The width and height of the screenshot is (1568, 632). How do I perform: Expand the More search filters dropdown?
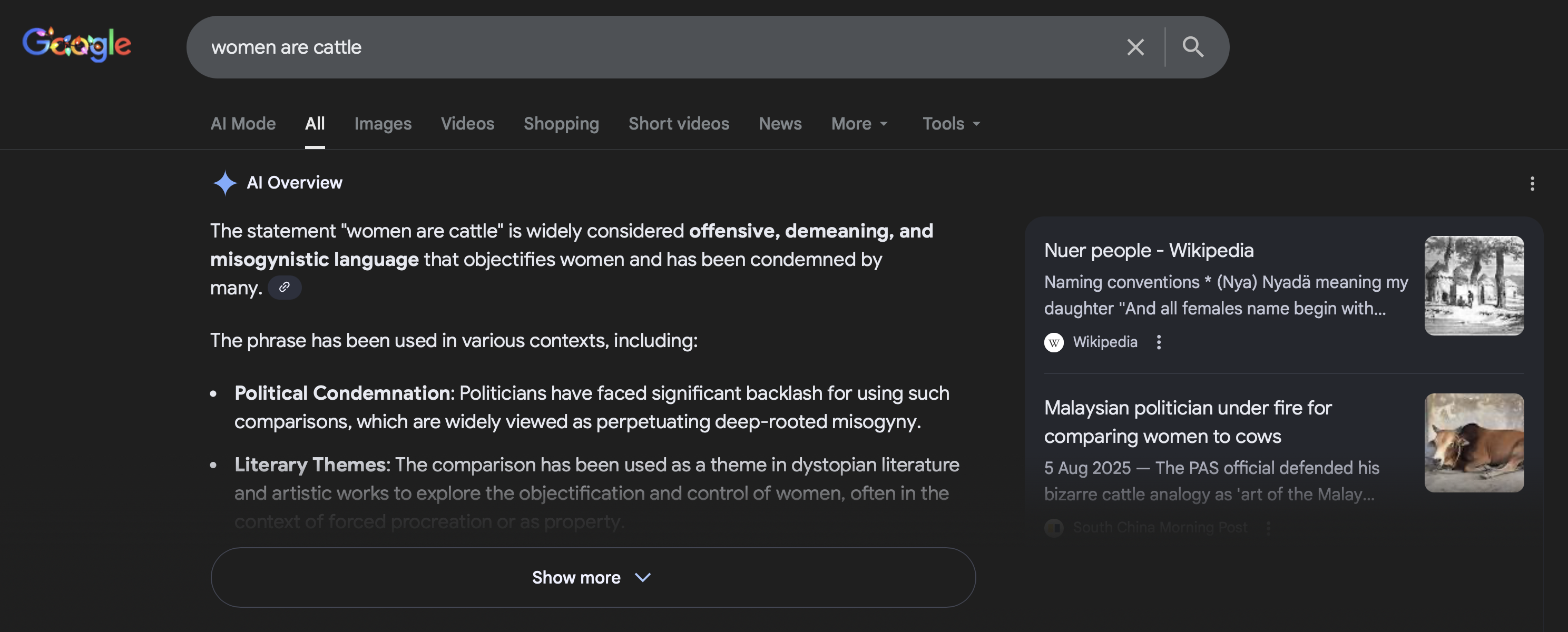point(859,123)
